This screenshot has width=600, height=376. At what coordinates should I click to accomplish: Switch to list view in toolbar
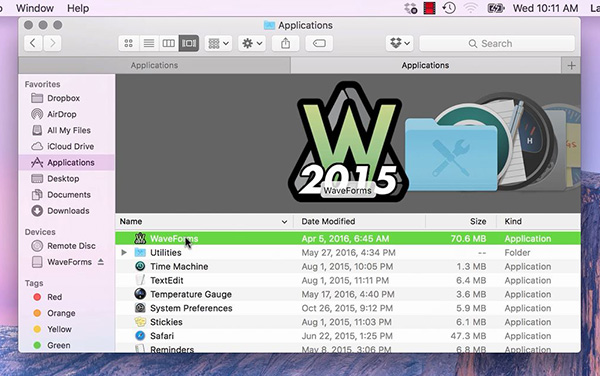149,44
